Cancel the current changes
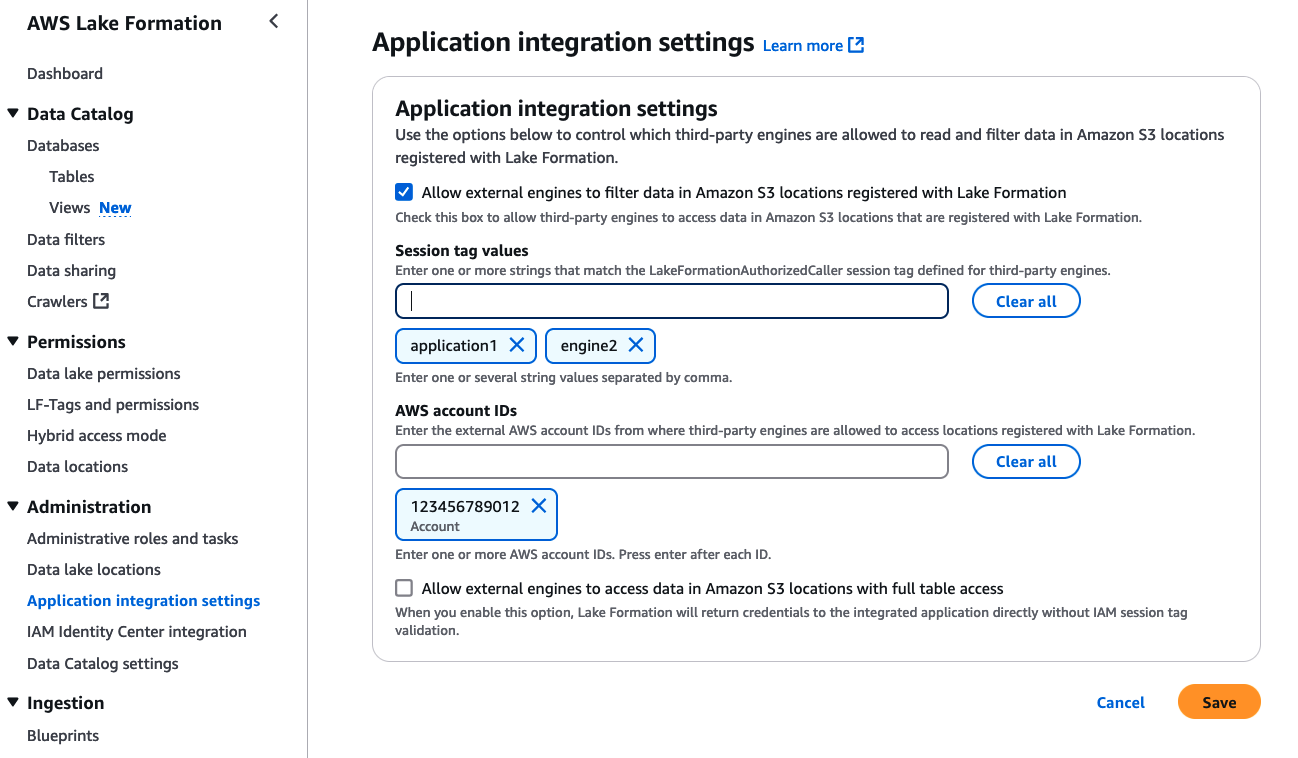 [x=1120, y=702]
